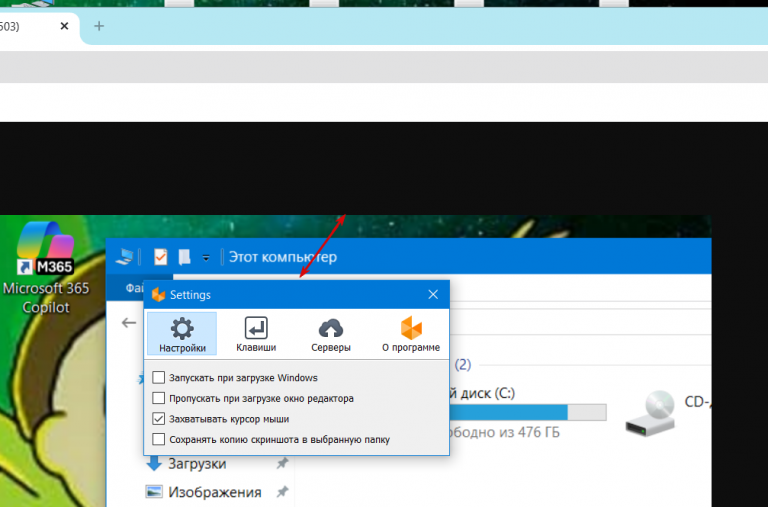
Task: Click the Этот компьютер window title
Action: pyautogui.click(x=283, y=257)
